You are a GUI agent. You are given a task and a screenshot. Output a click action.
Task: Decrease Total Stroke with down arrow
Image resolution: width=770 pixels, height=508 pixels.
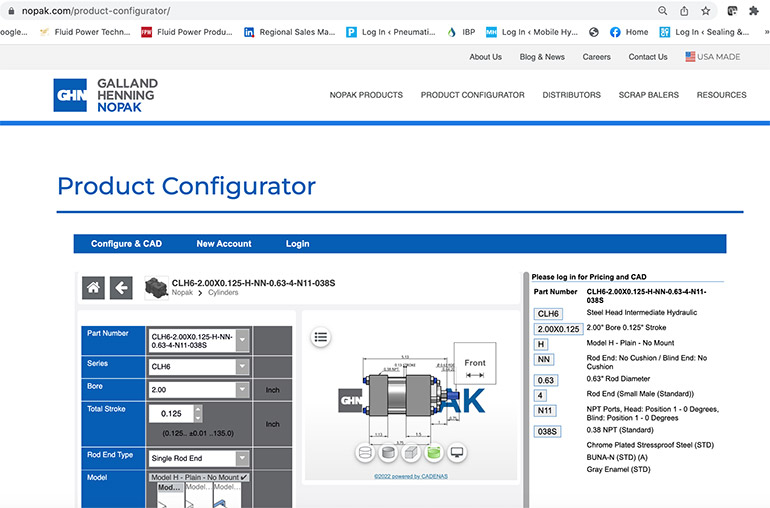198,418
